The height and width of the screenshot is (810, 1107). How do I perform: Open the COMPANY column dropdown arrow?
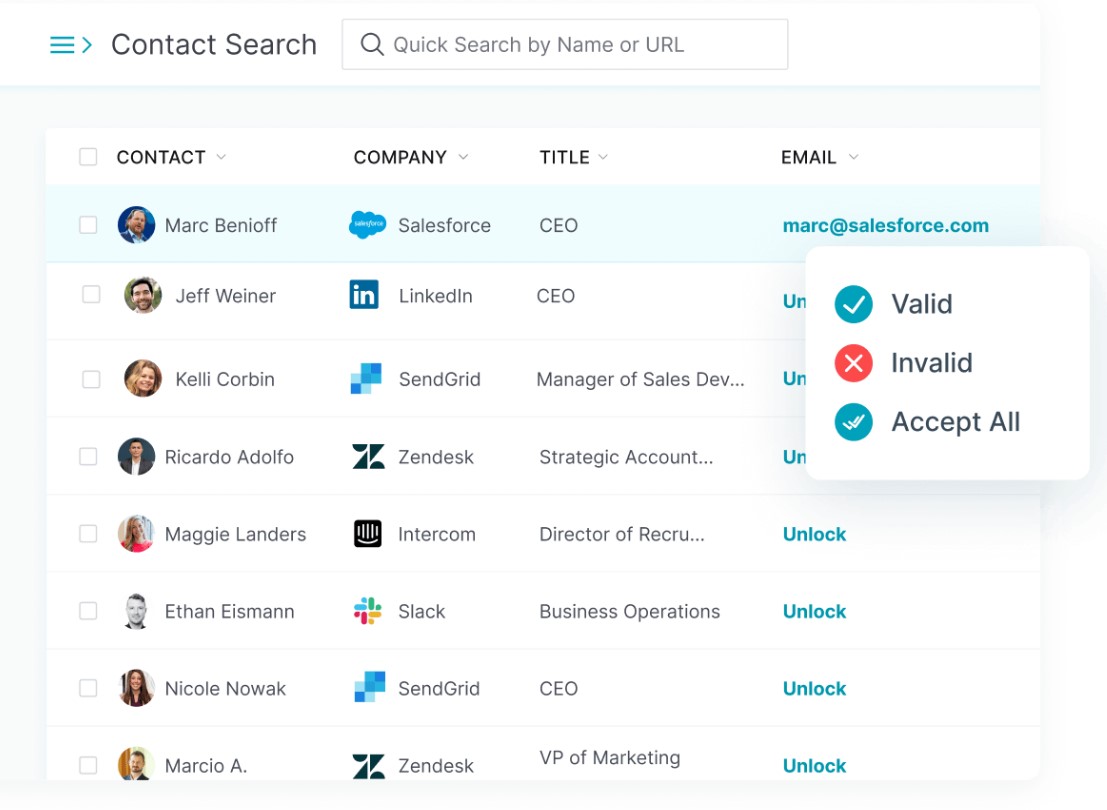(463, 157)
